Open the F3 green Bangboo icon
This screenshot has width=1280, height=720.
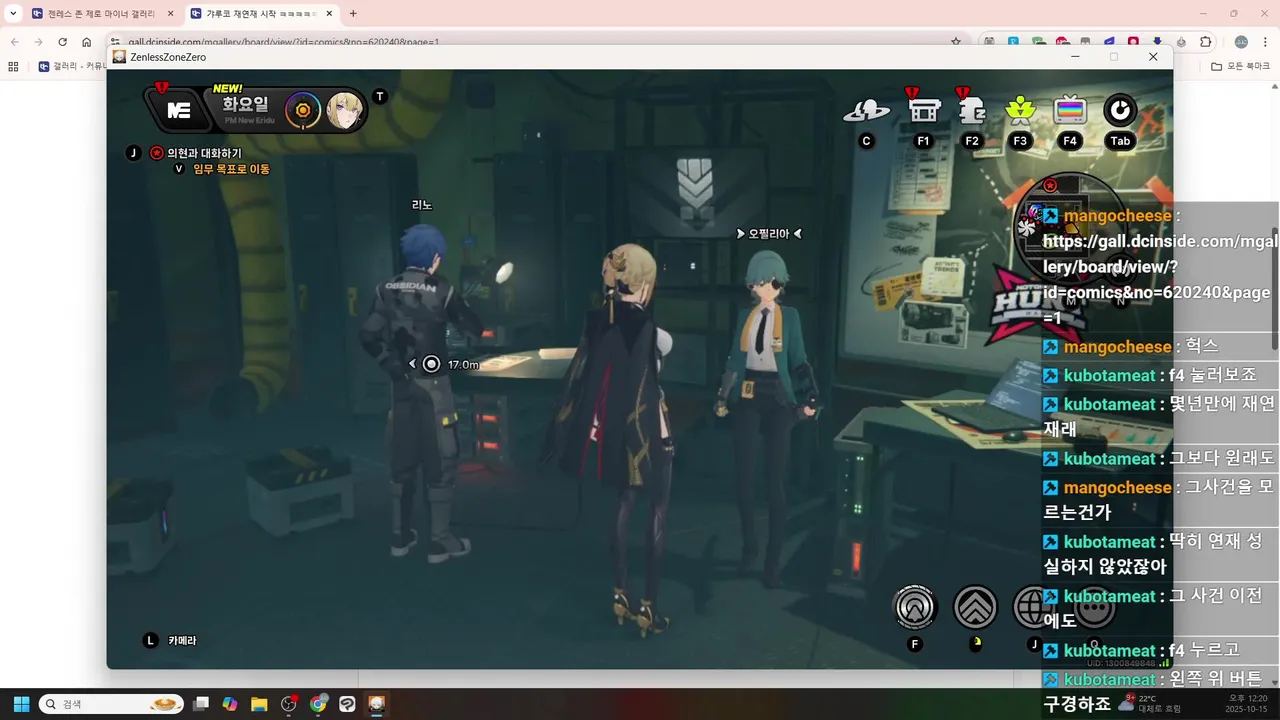[x=1020, y=110]
